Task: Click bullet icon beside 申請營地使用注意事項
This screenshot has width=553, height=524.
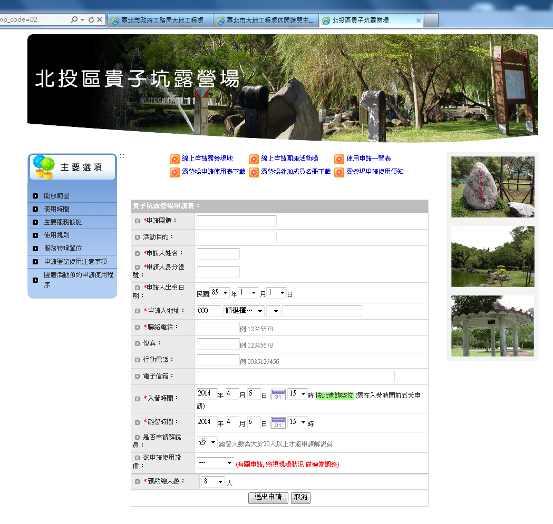Action: [x=35, y=262]
